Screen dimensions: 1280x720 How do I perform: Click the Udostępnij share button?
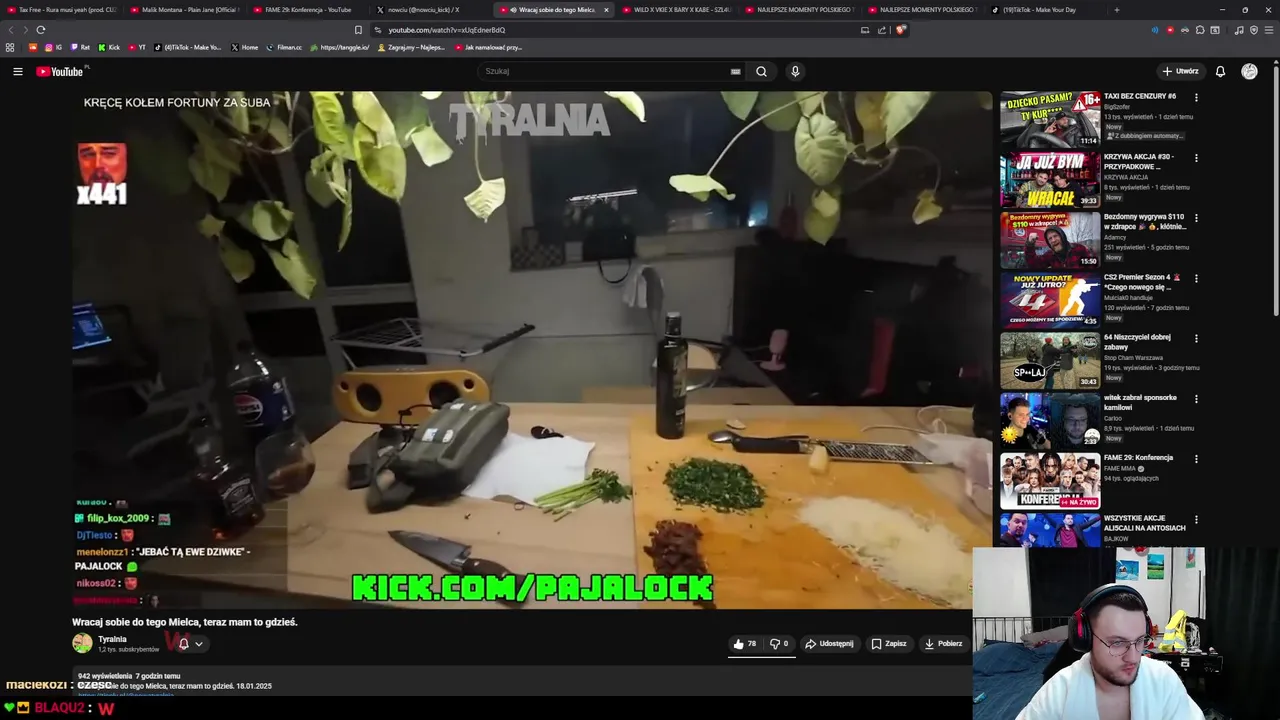pyautogui.click(x=829, y=644)
